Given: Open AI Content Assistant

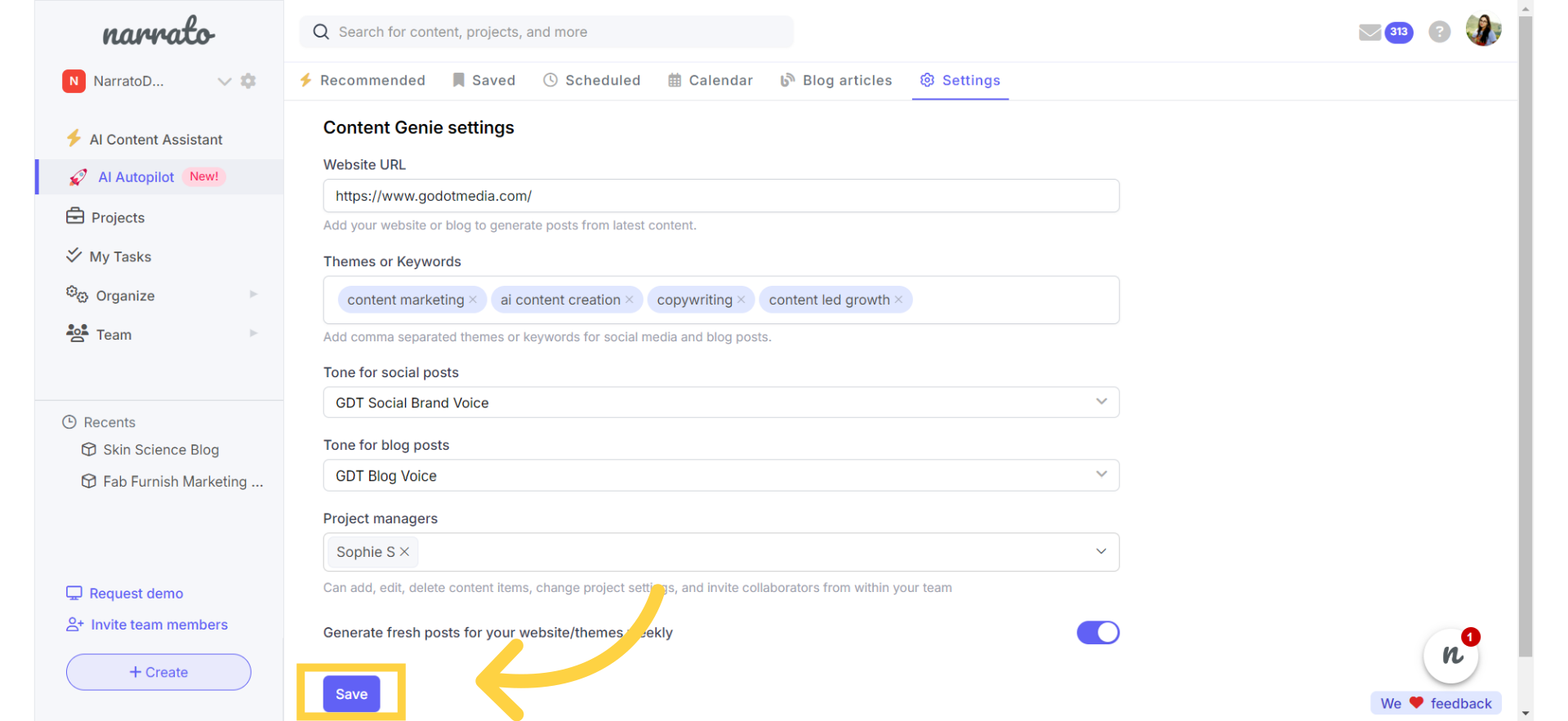Looking at the screenshot, I should (155, 140).
